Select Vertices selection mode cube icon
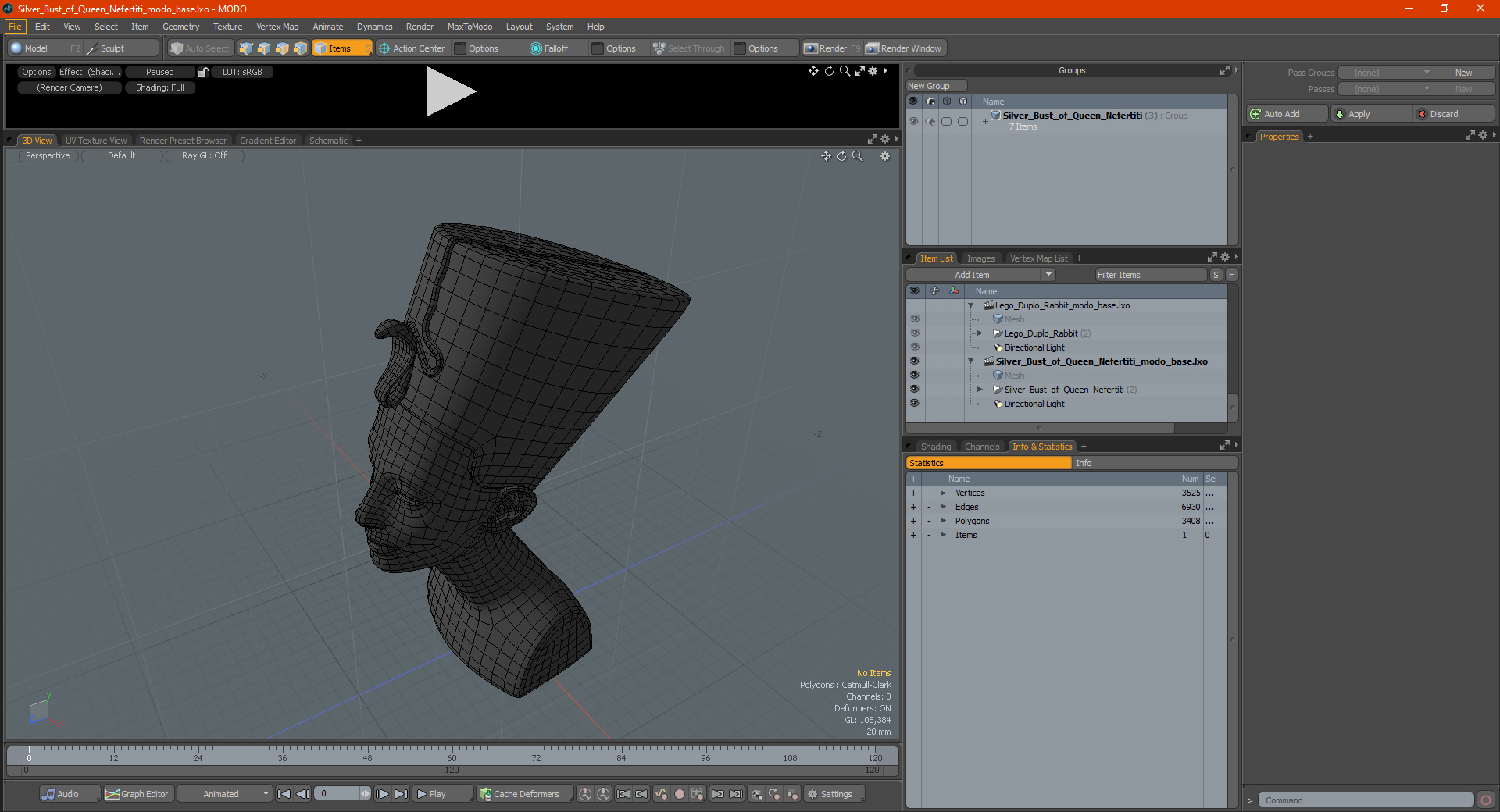Screen dimensions: 1500x812 (246, 48)
